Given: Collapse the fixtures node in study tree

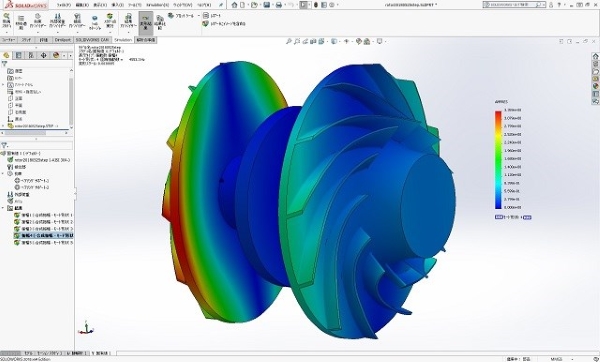Looking at the screenshot, I should (x=3, y=174).
